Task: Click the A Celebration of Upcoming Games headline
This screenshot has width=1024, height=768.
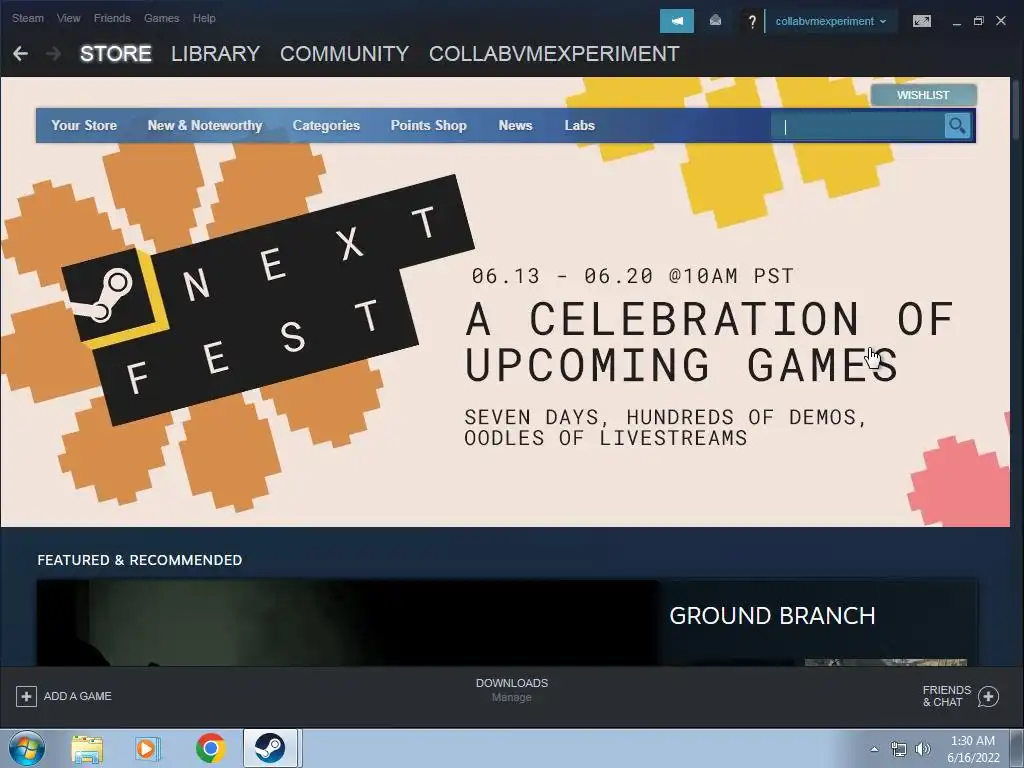Action: coord(709,342)
